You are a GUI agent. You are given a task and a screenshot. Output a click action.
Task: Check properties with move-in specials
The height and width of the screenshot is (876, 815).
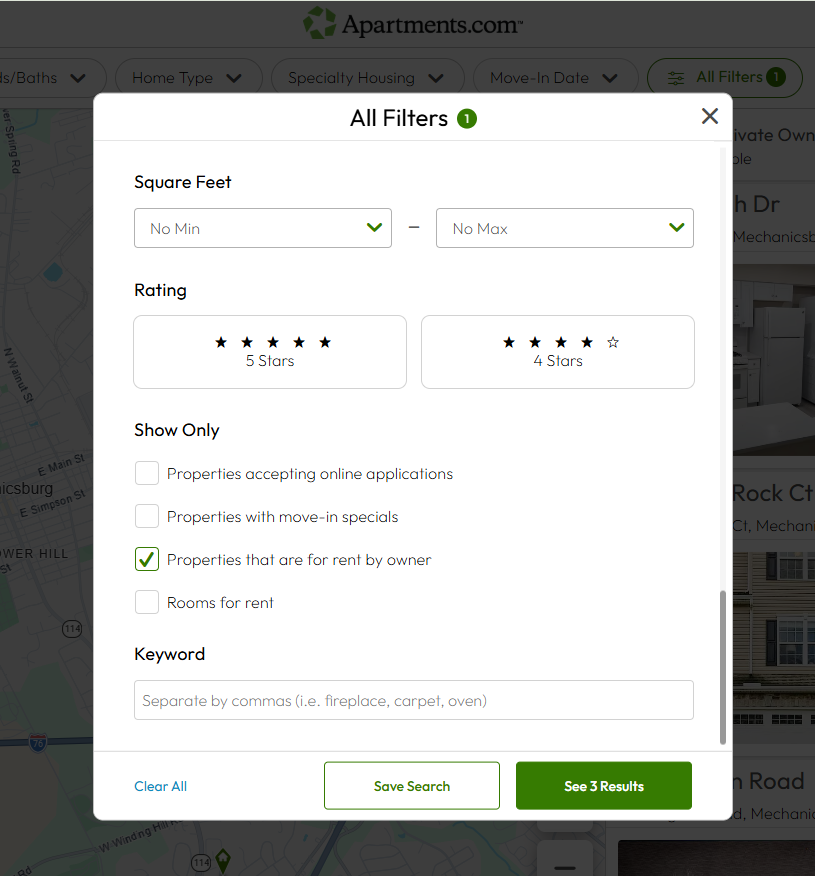tap(147, 516)
